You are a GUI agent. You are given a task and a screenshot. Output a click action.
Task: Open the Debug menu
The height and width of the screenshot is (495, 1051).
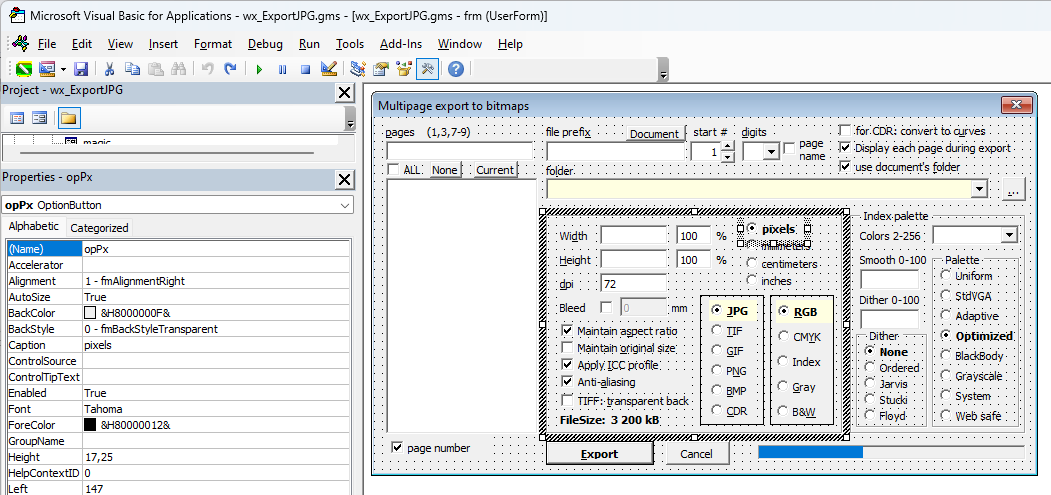tap(265, 44)
